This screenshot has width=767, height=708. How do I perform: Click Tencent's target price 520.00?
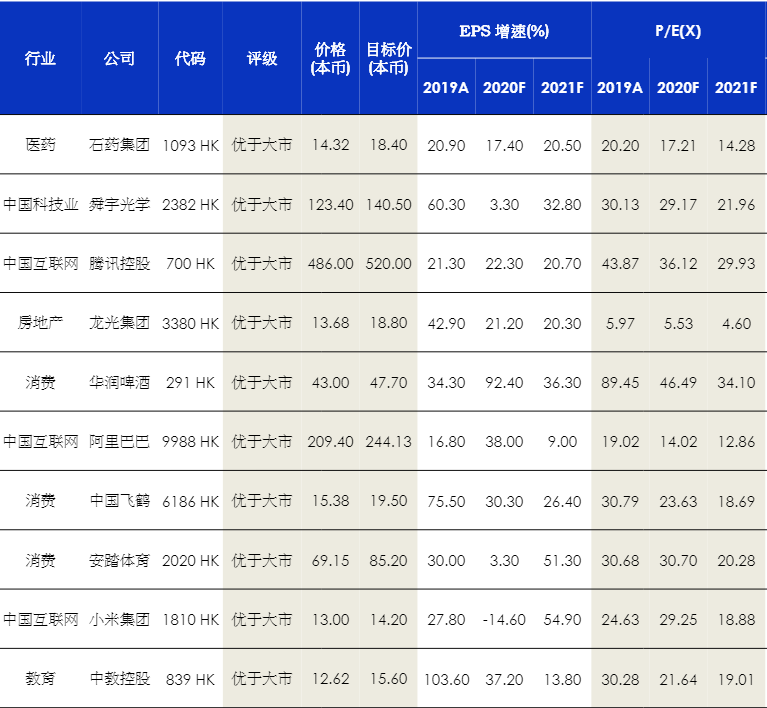[x=388, y=264]
